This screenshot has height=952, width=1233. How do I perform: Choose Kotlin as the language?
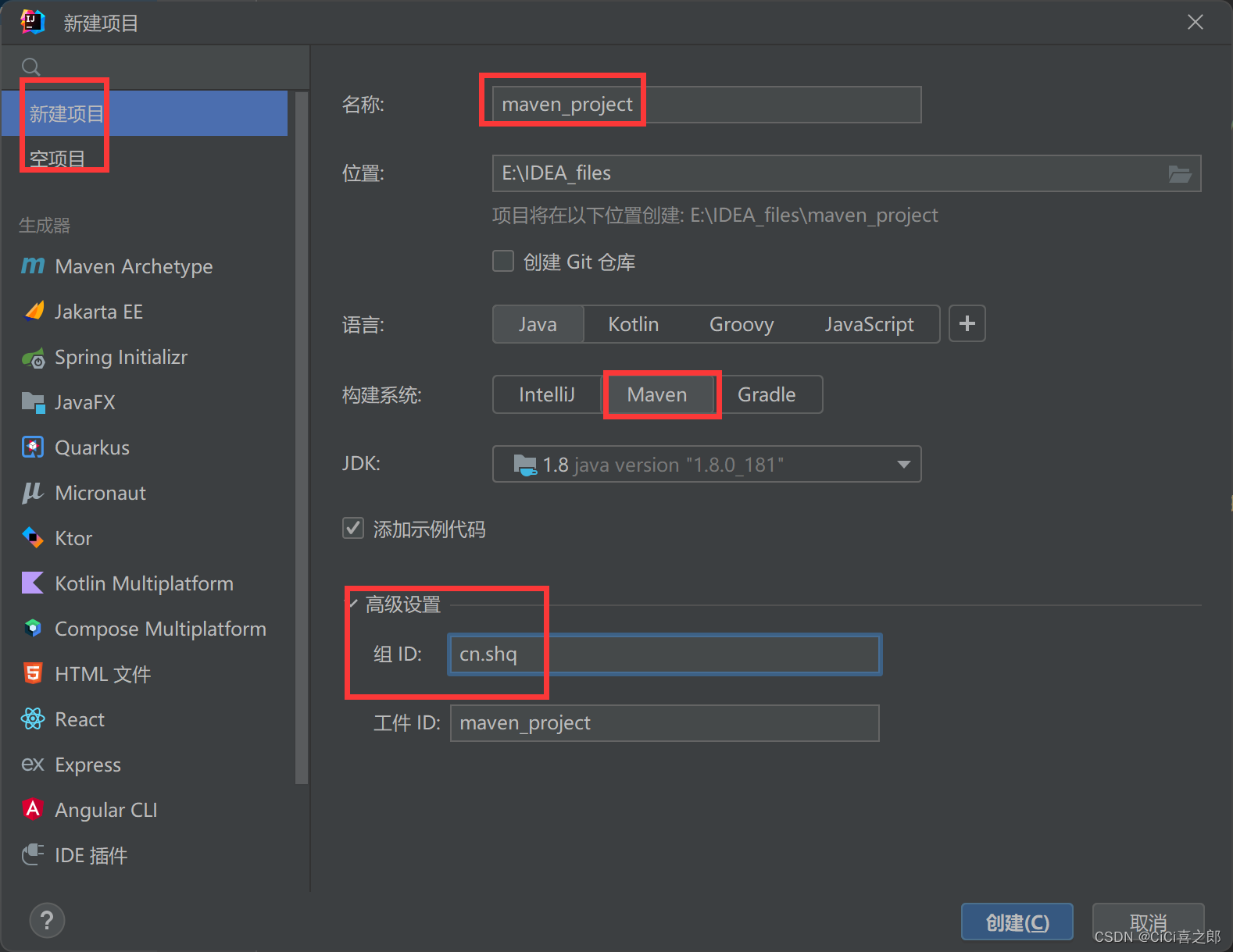click(634, 324)
